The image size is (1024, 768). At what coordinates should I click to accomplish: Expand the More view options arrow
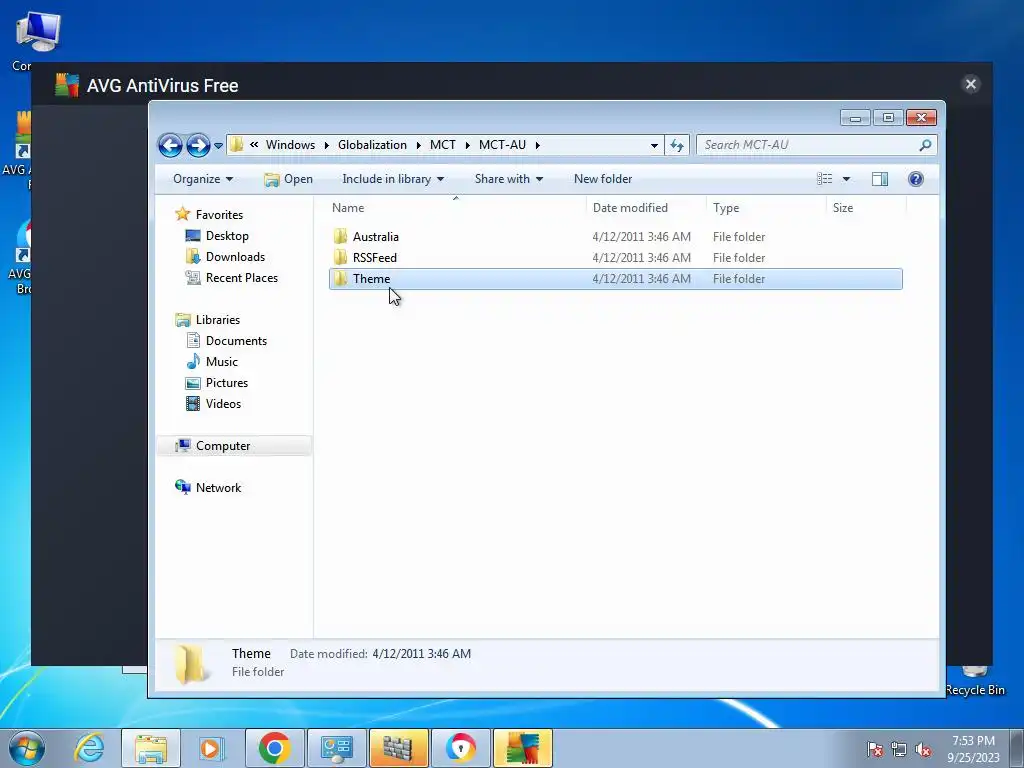pos(846,179)
